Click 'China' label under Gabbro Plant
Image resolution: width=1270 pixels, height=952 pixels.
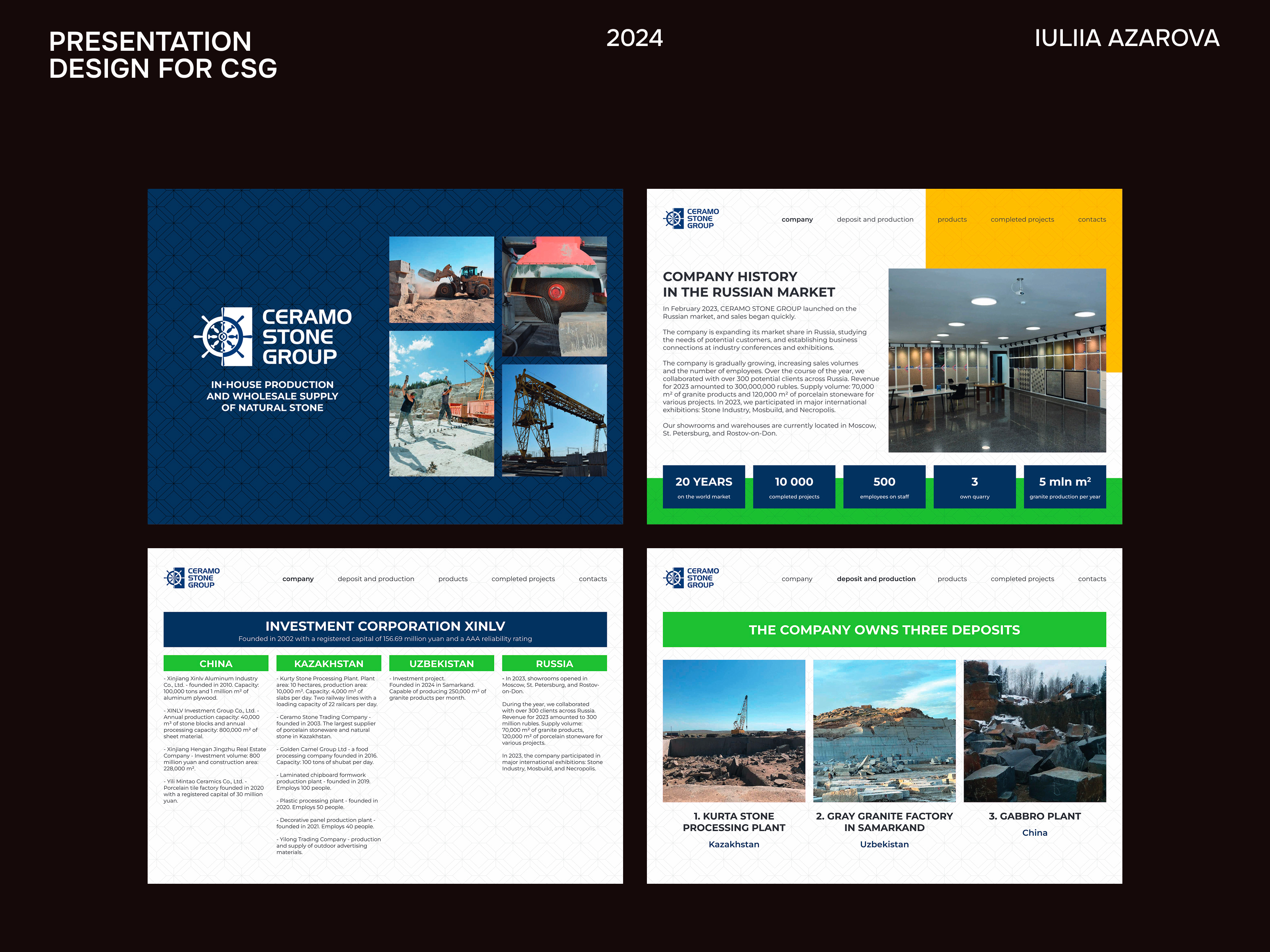pyautogui.click(x=1035, y=833)
